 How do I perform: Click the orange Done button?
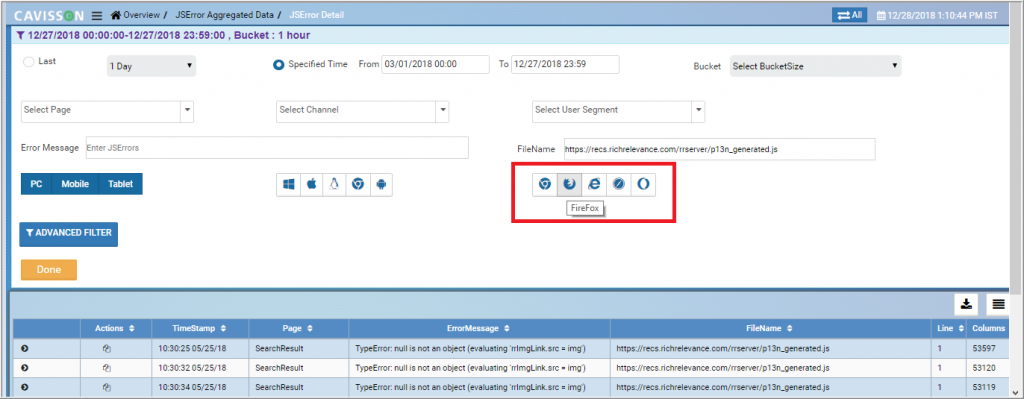(x=49, y=270)
